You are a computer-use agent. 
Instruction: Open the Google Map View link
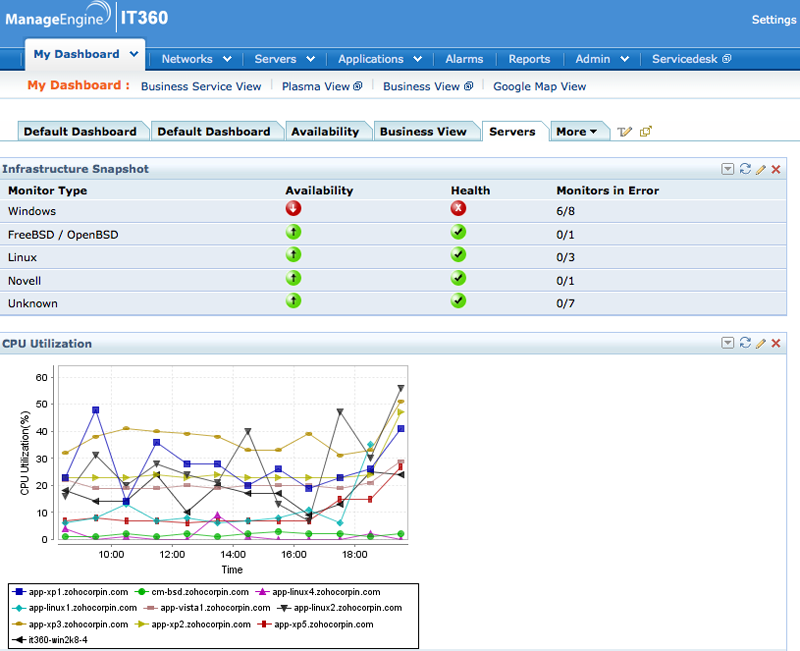pos(539,86)
